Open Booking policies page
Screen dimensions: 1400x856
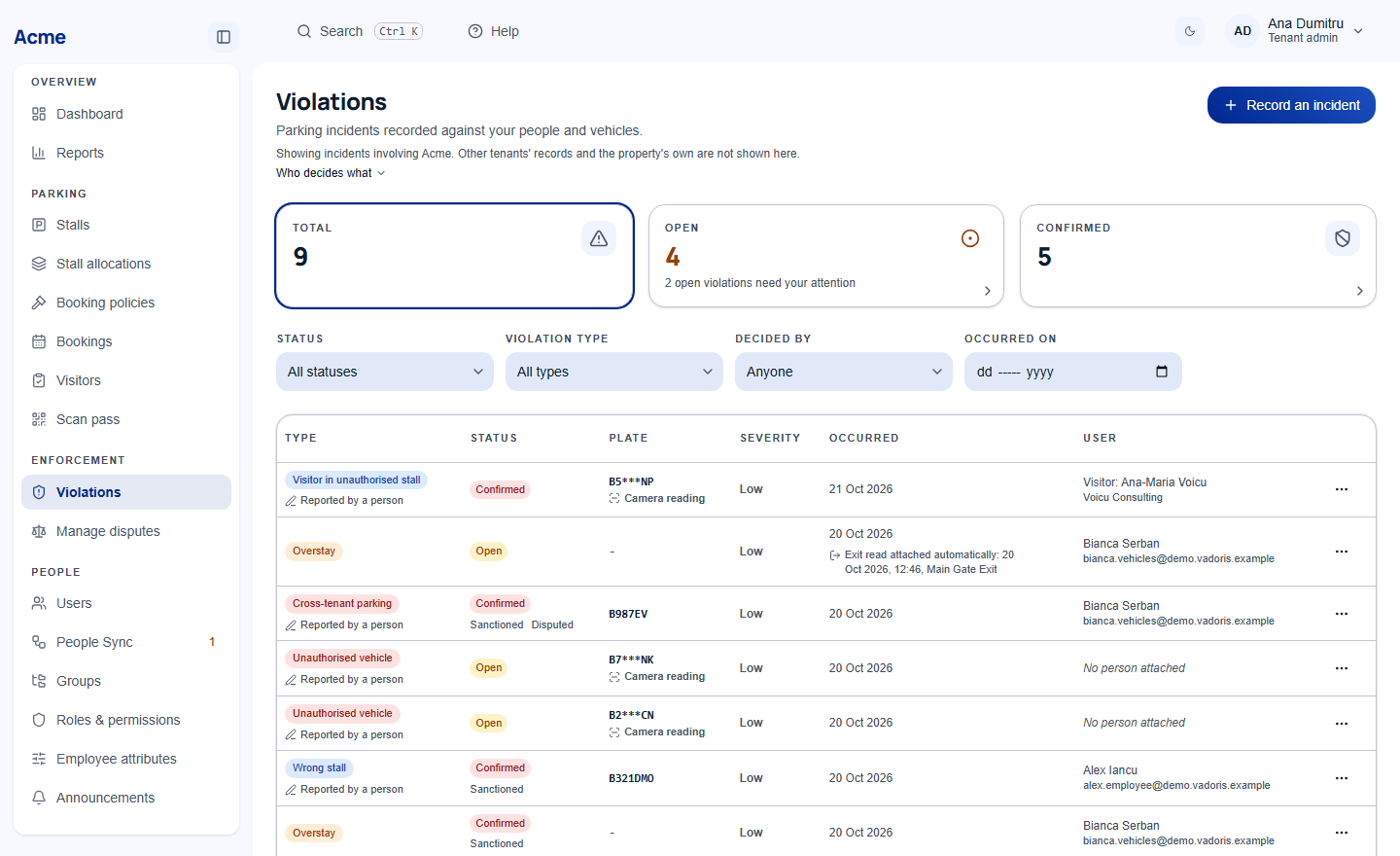pos(126,303)
